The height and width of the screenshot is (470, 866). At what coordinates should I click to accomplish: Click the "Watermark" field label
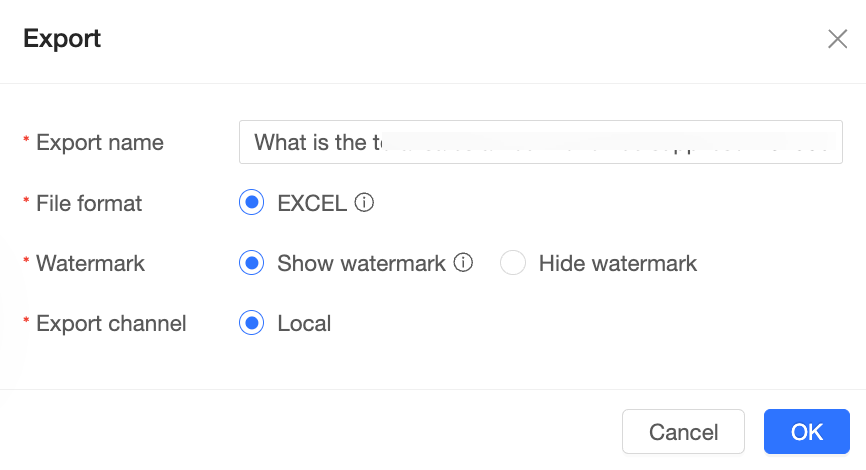pyautogui.click(x=90, y=264)
